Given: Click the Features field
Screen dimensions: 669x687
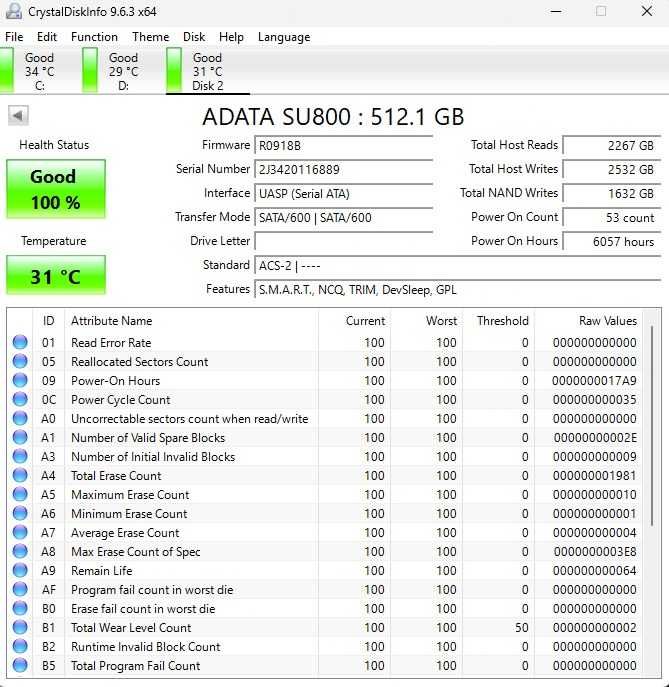Looking at the screenshot, I should [457, 290].
